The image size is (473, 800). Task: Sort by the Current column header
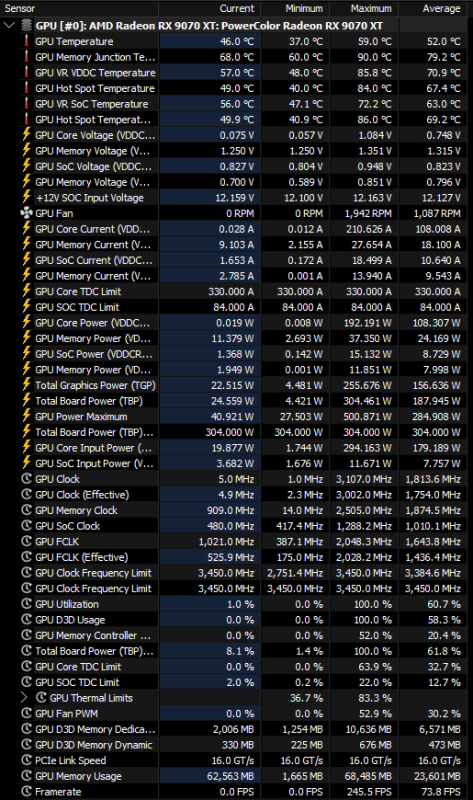point(210,8)
